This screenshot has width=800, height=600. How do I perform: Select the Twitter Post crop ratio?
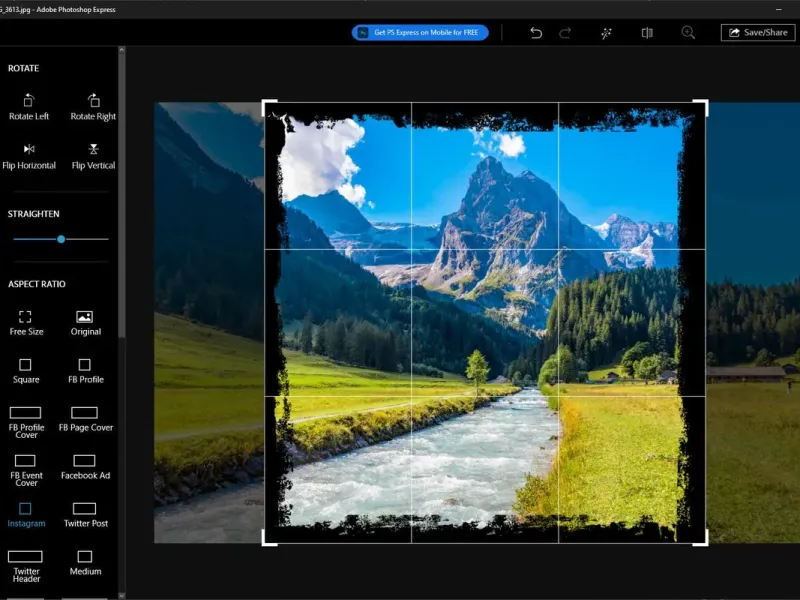85,515
